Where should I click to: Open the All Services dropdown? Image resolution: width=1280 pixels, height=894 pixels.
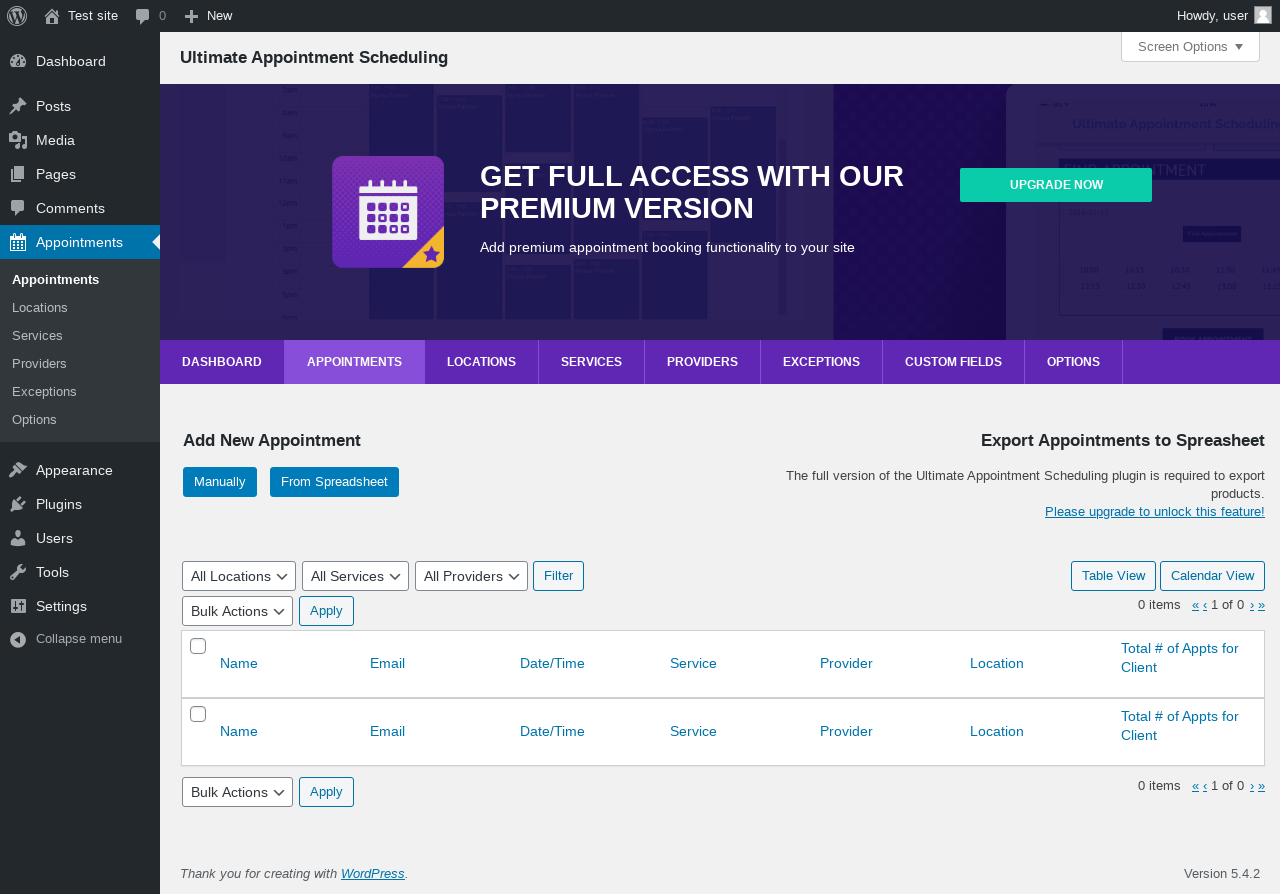tap(355, 576)
